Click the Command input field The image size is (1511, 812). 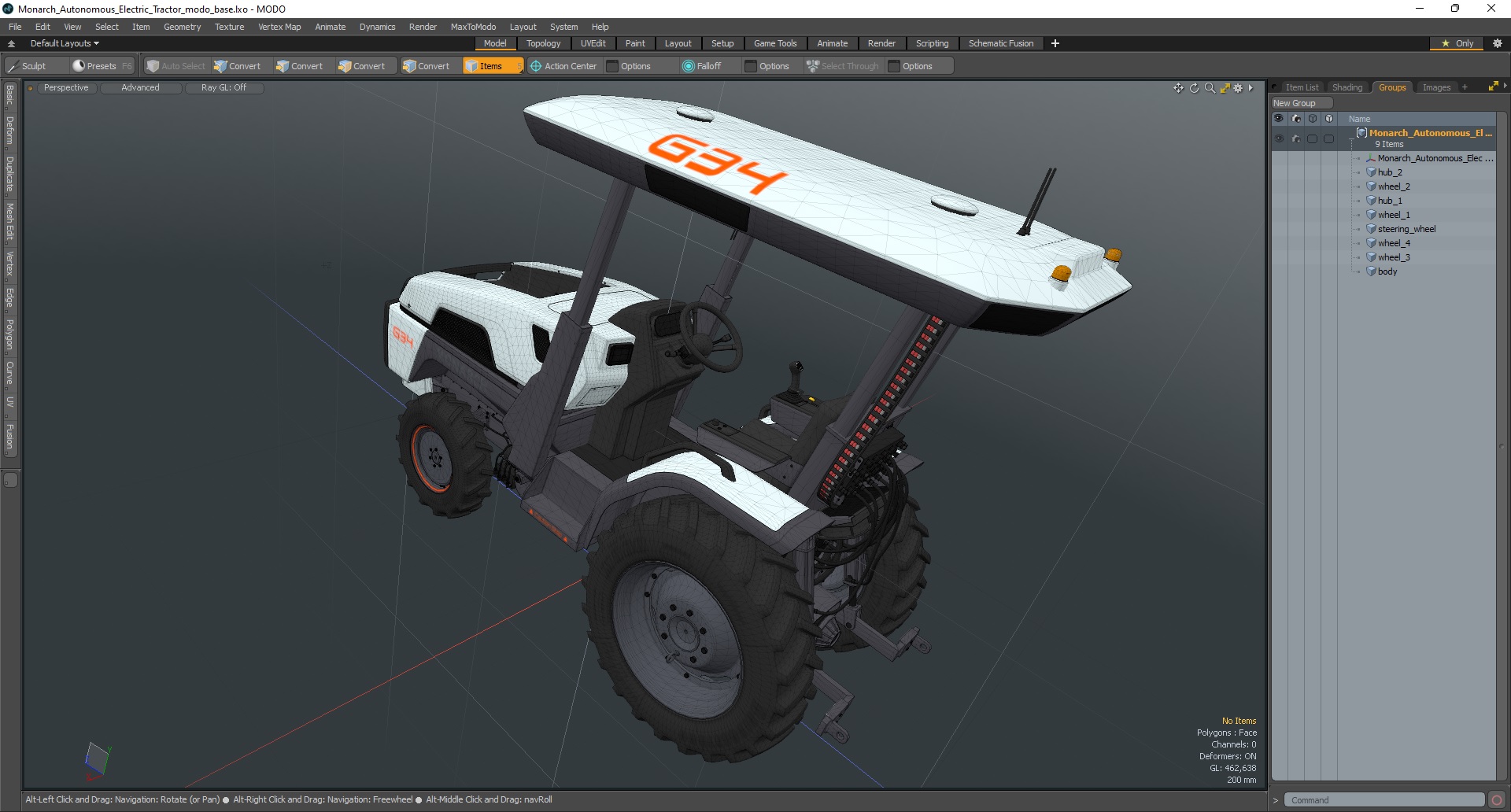pyautogui.click(x=1384, y=800)
